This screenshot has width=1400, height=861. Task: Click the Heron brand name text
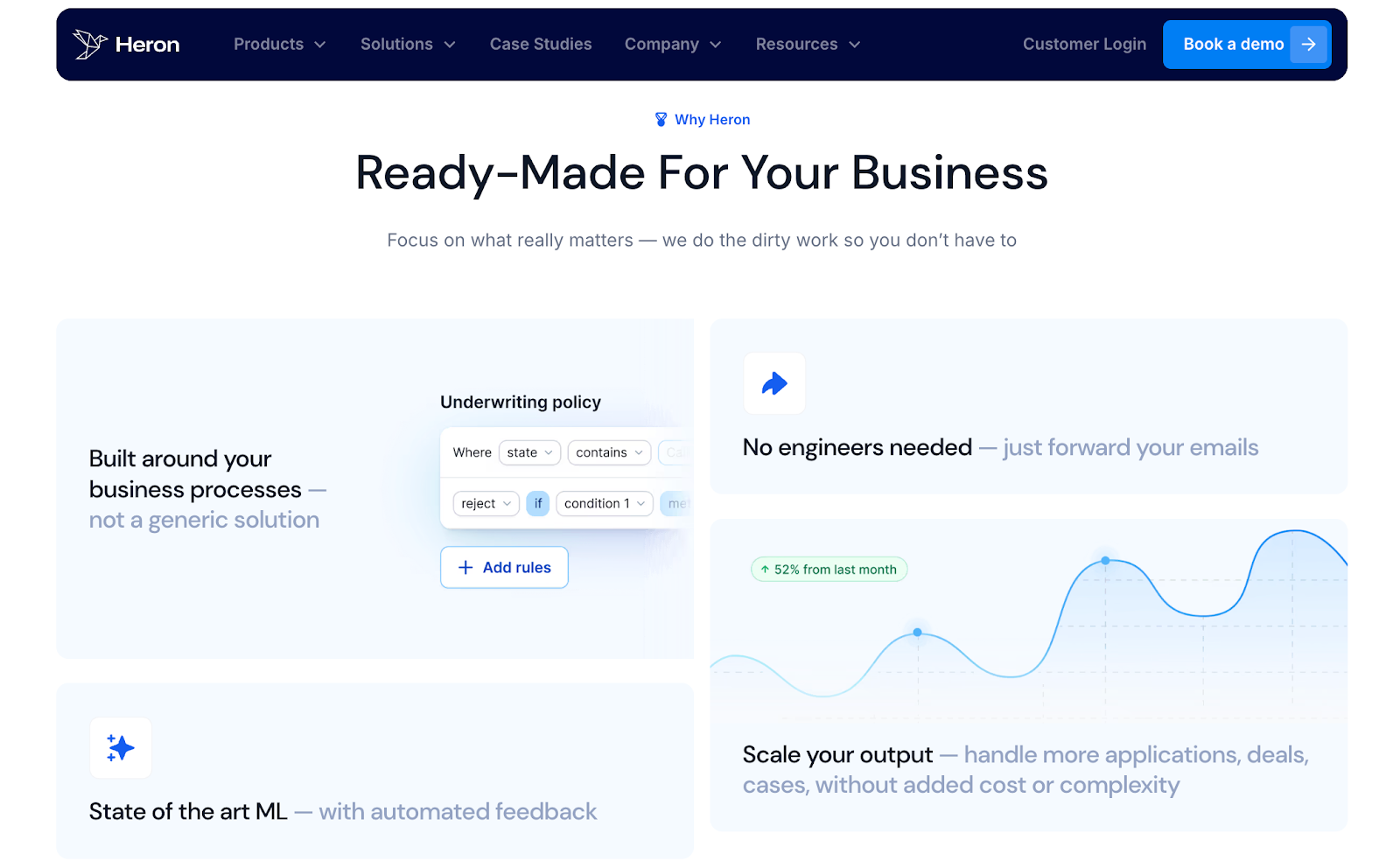click(x=147, y=45)
